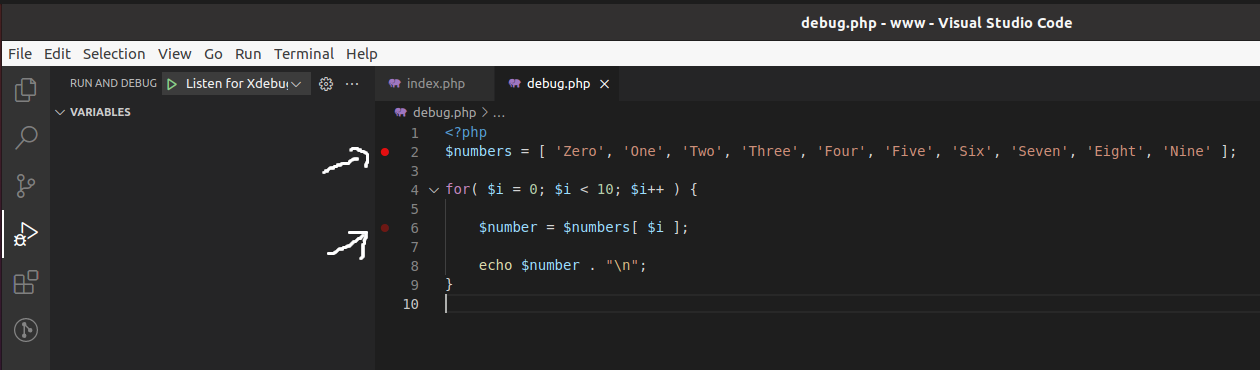
Task: Open Source Control view in activity bar
Action: (x=25, y=186)
